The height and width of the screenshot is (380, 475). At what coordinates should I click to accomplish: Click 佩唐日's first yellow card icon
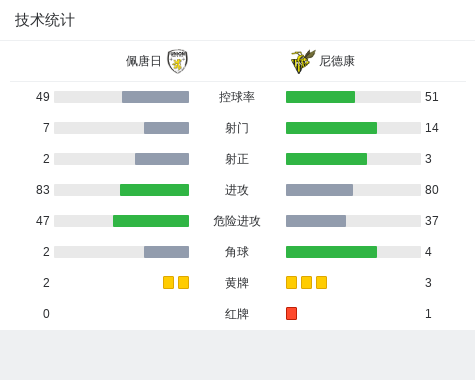(x=168, y=282)
